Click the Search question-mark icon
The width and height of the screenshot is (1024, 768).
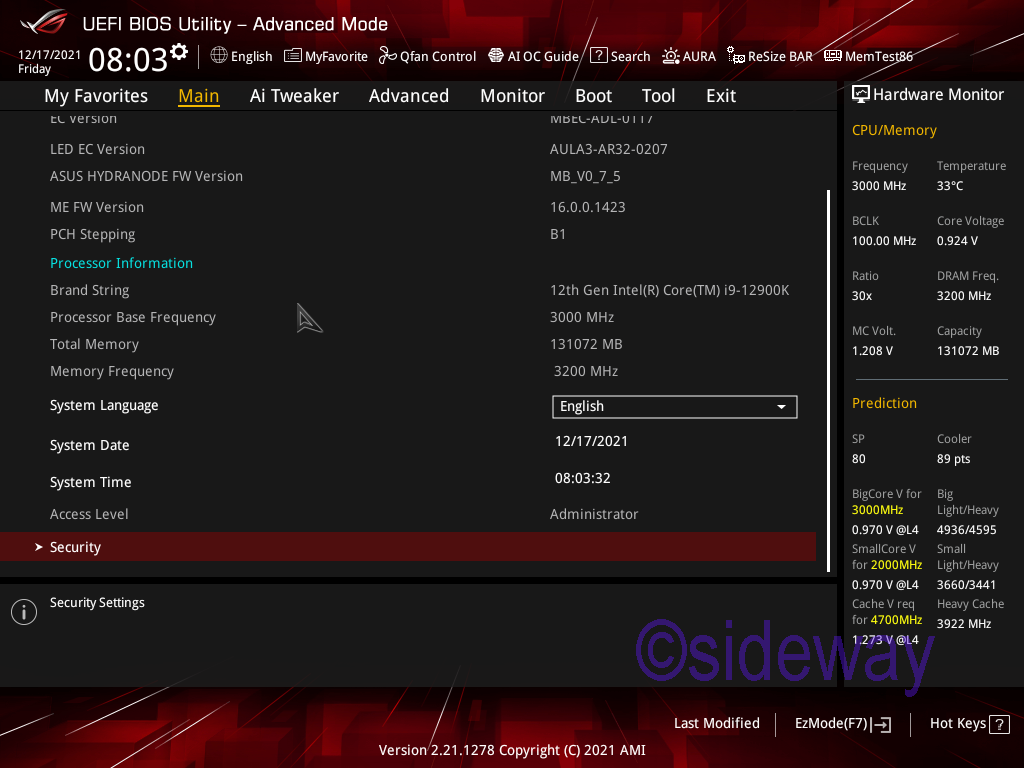pyautogui.click(x=598, y=56)
